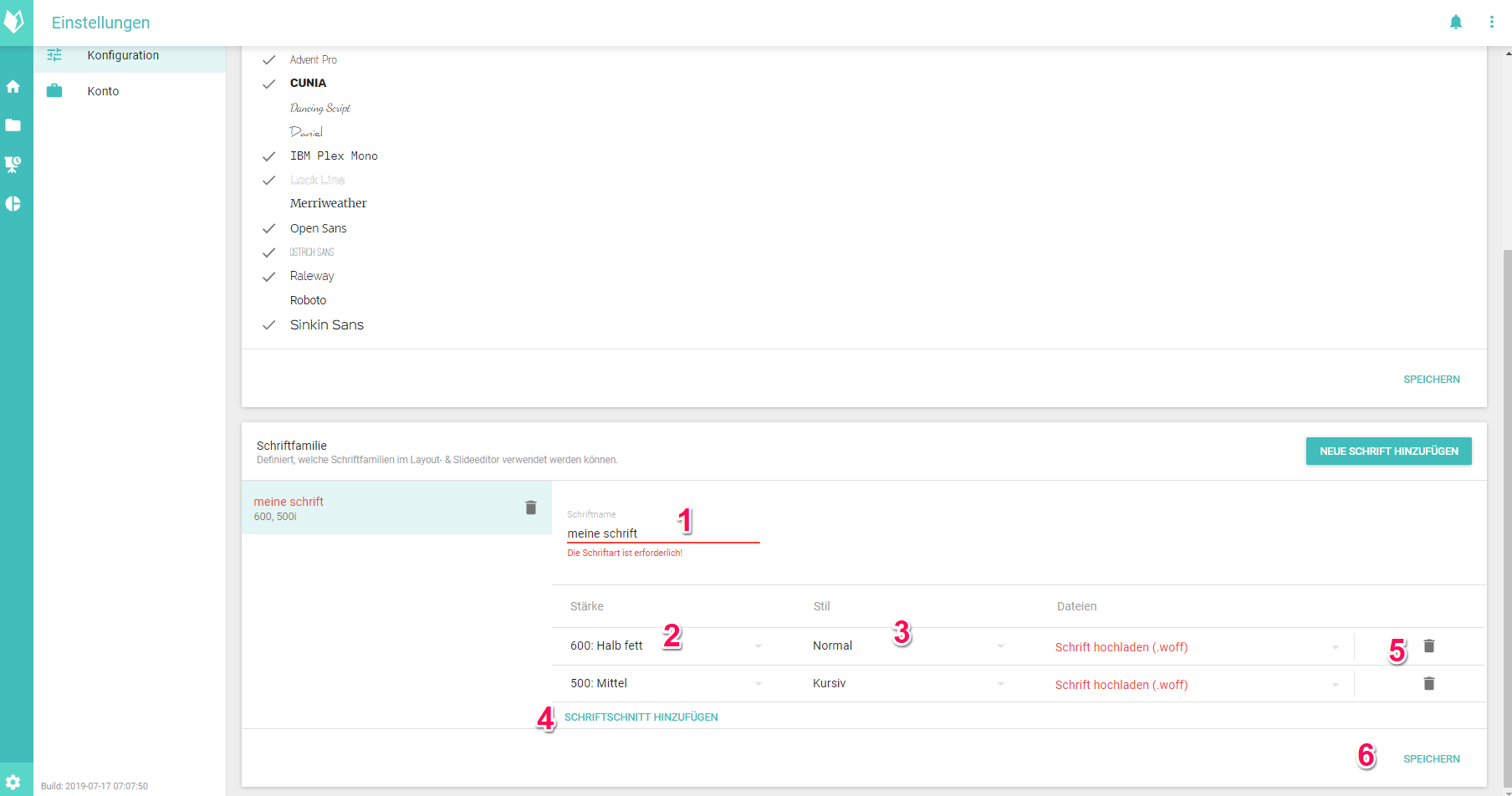Open the folder icon in sidebar

tap(13, 125)
